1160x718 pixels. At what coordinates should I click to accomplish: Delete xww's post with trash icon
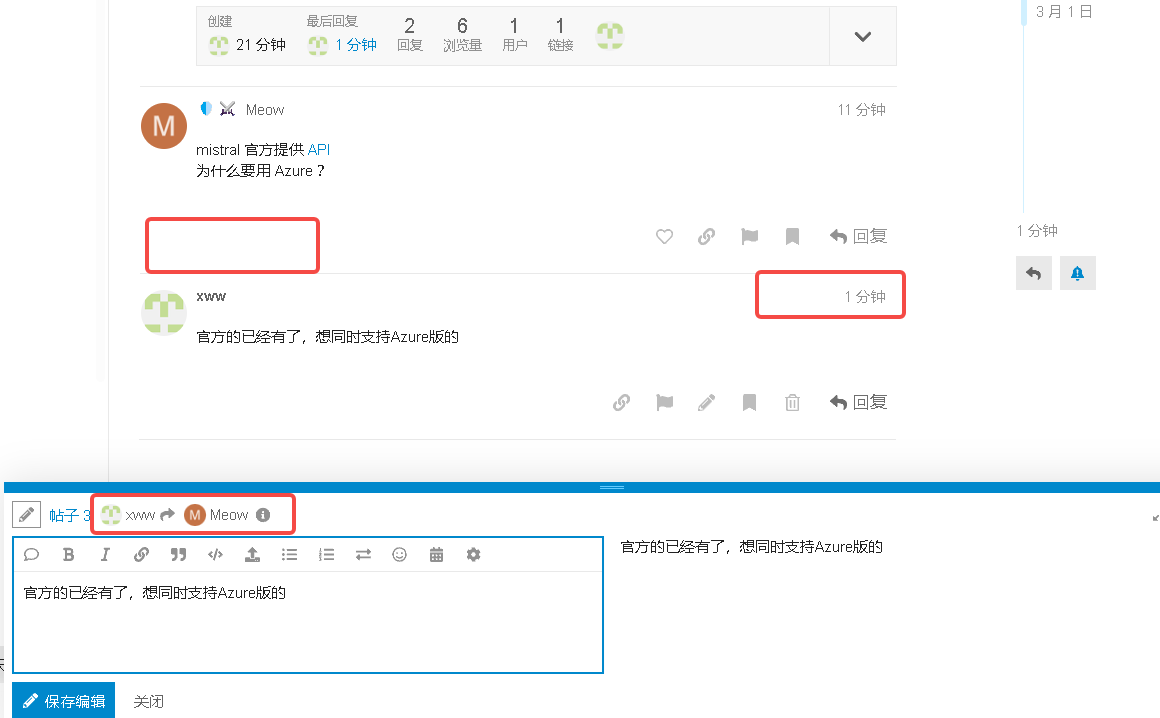(792, 402)
